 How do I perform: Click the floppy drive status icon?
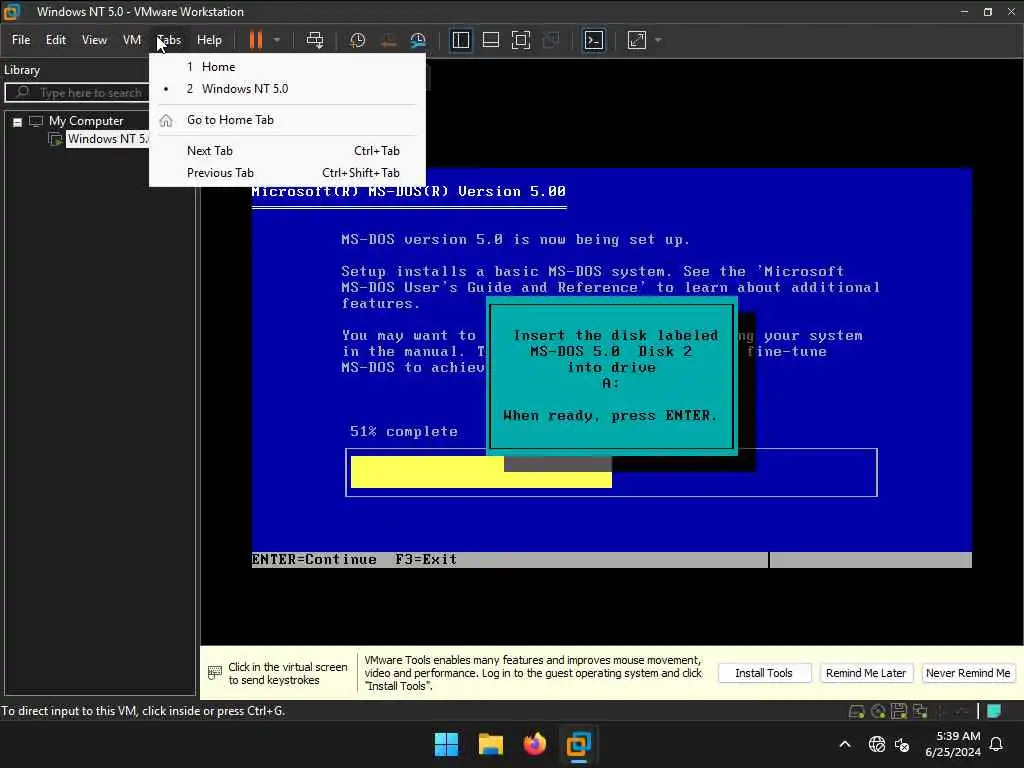pyautogui.click(x=899, y=711)
